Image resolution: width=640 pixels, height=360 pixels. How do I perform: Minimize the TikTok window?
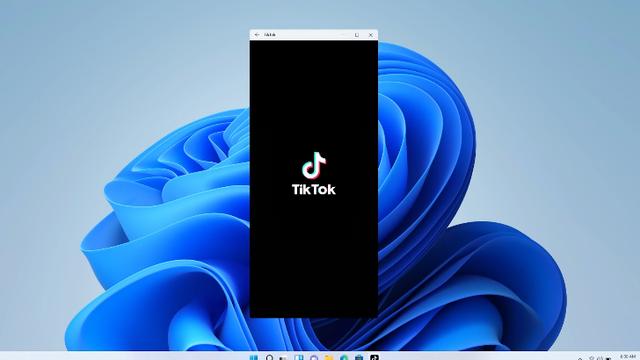[x=343, y=35]
